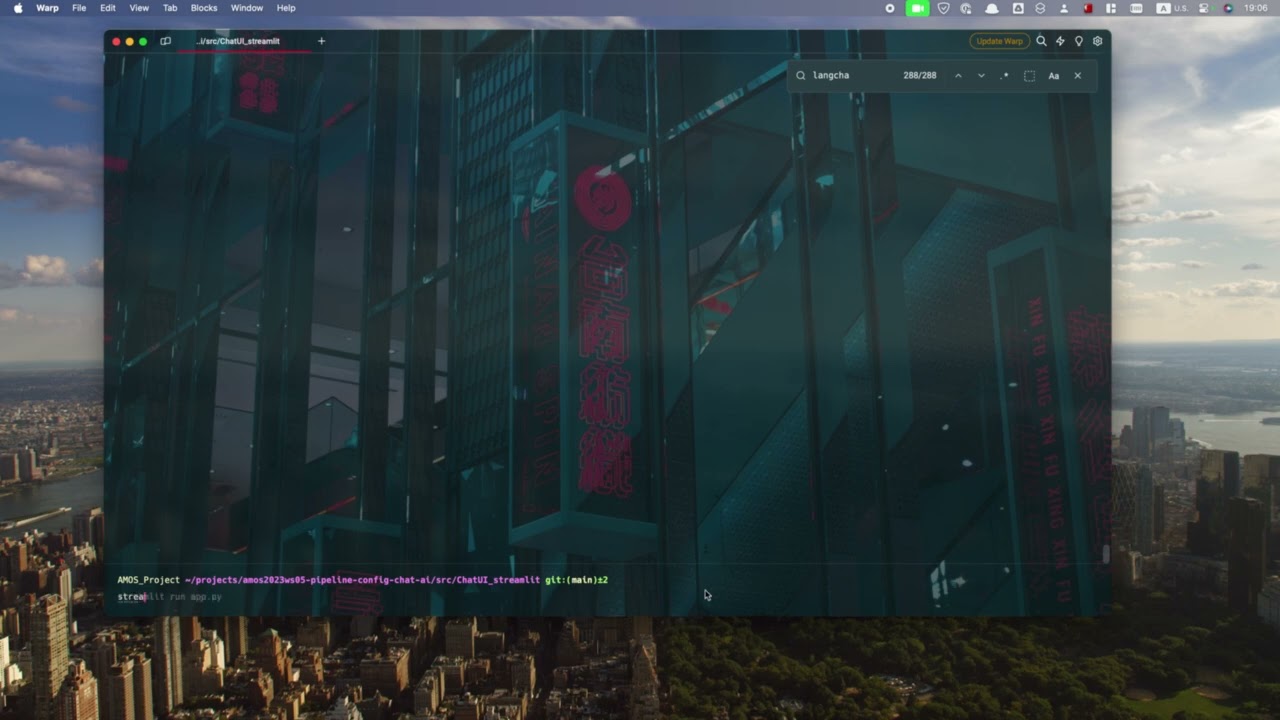Open the Edit menu

click(x=107, y=8)
